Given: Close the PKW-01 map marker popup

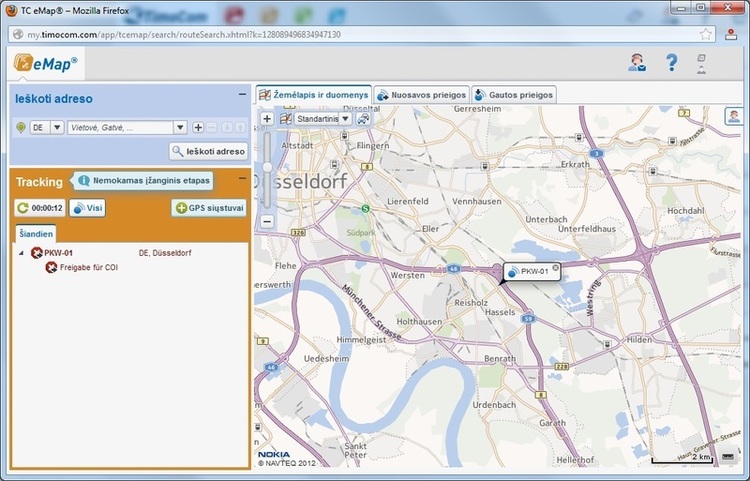Looking at the screenshot, I should [556, 268].
